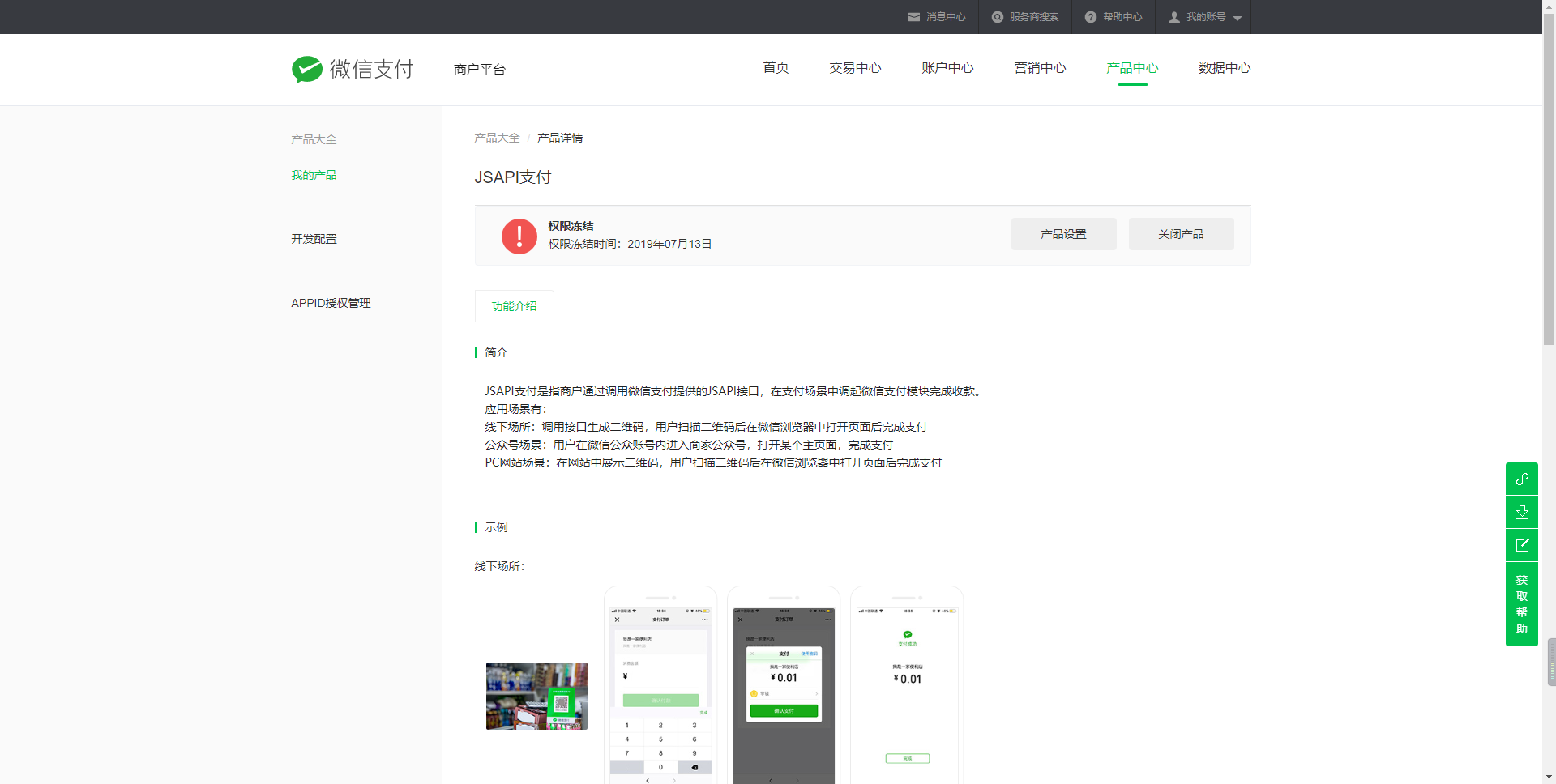Click the 产品大全 breadcrumb link
The width and height of the screenshot is (1556, 784).
[x=497, y=138]
